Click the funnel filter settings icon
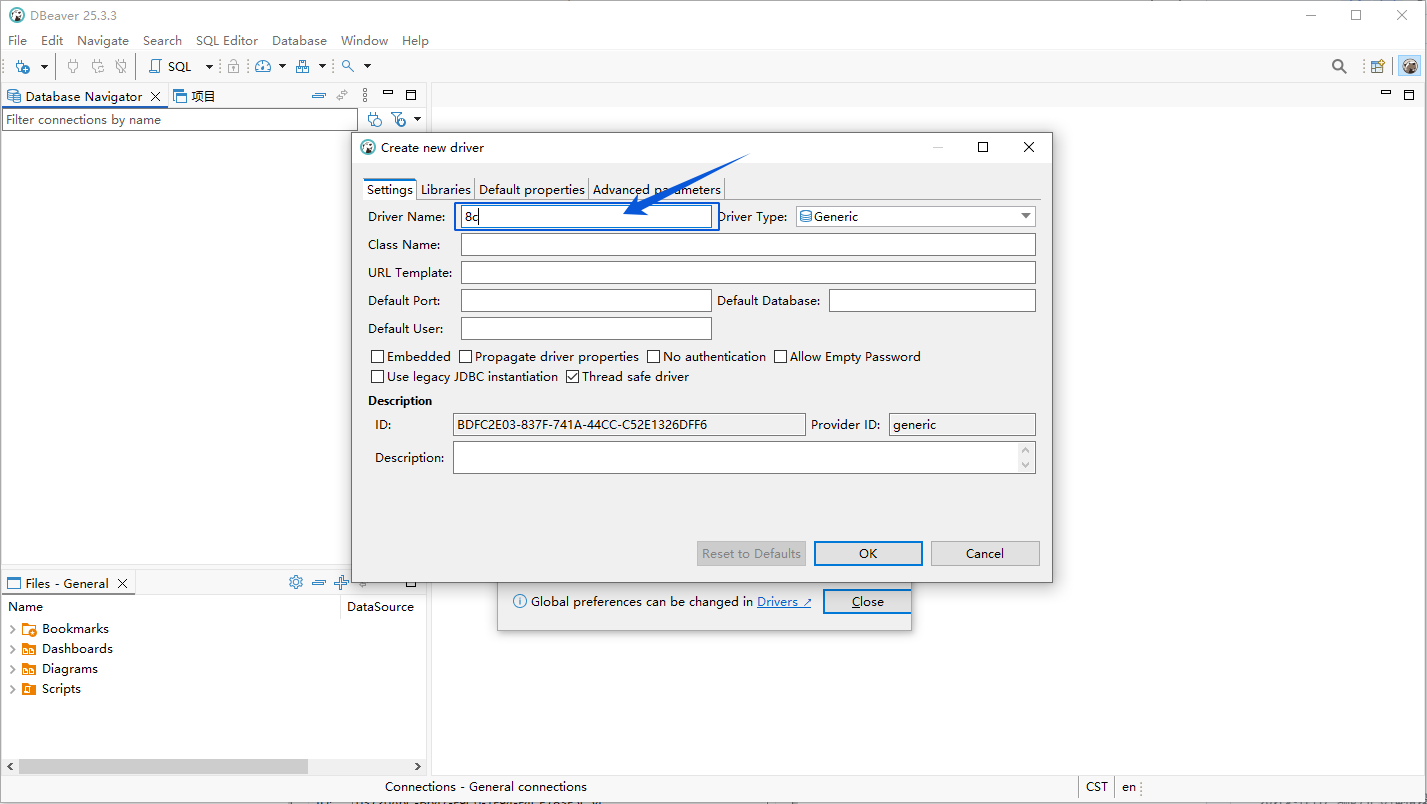This screenshot has height=804, width=1427. 398,120
